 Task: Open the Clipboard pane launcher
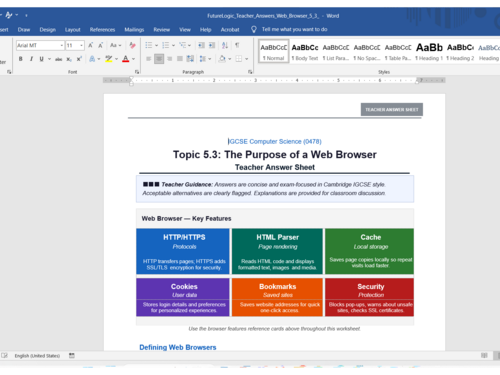pos(9,72)
